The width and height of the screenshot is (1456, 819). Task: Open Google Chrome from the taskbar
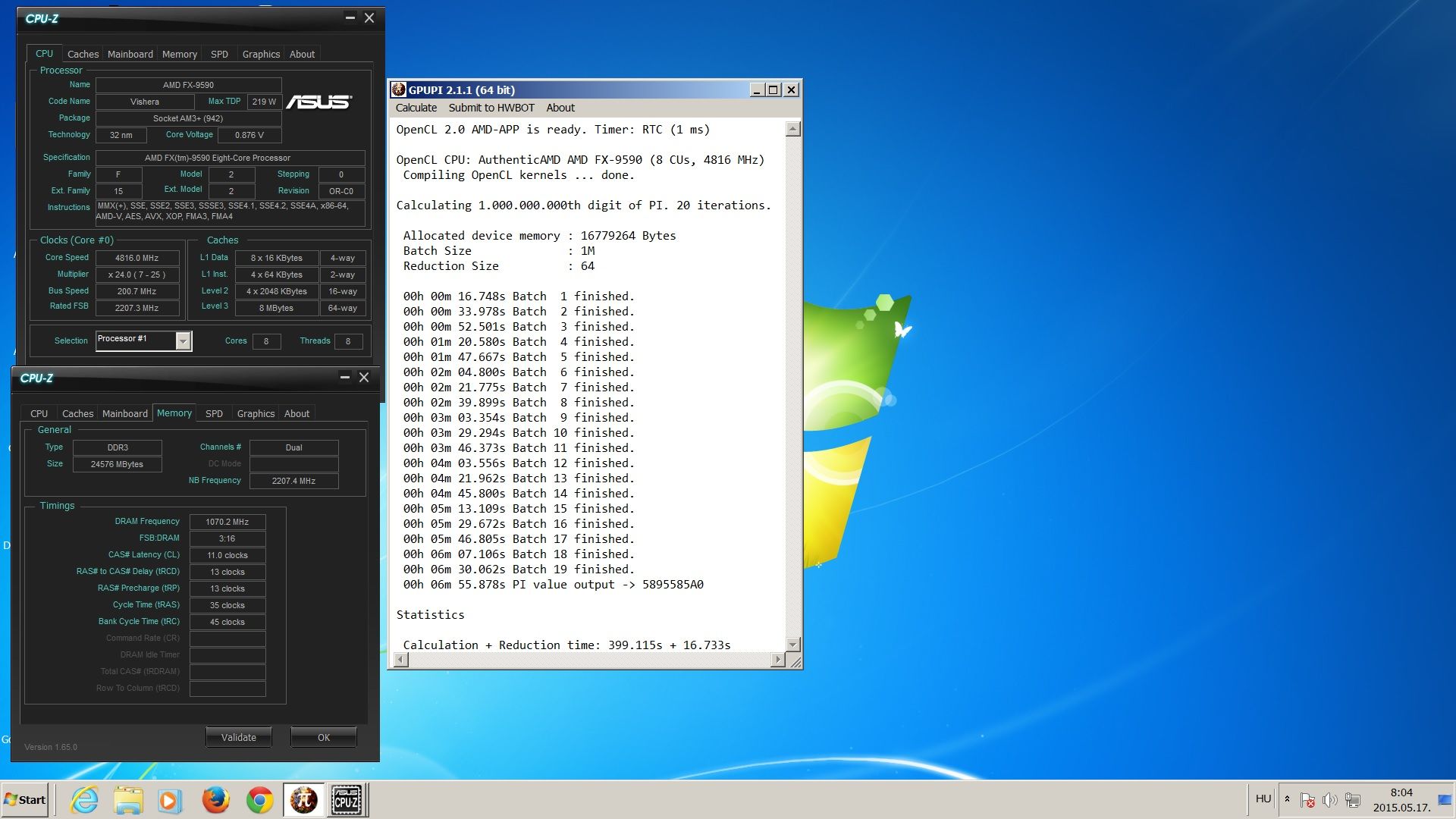point(259,800)
